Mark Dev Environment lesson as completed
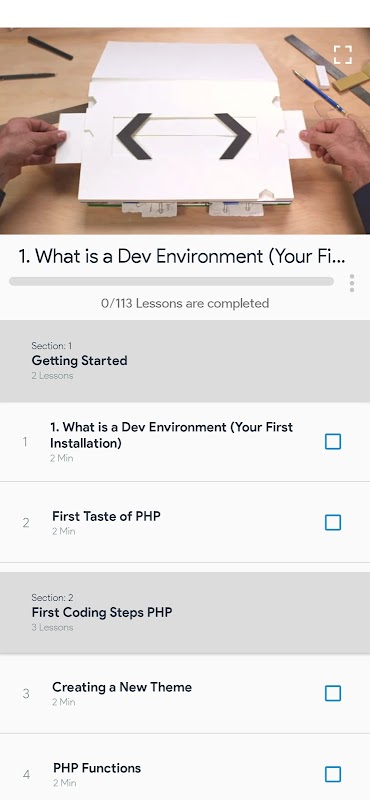This screenshot has width=370, height=800. 333,442
